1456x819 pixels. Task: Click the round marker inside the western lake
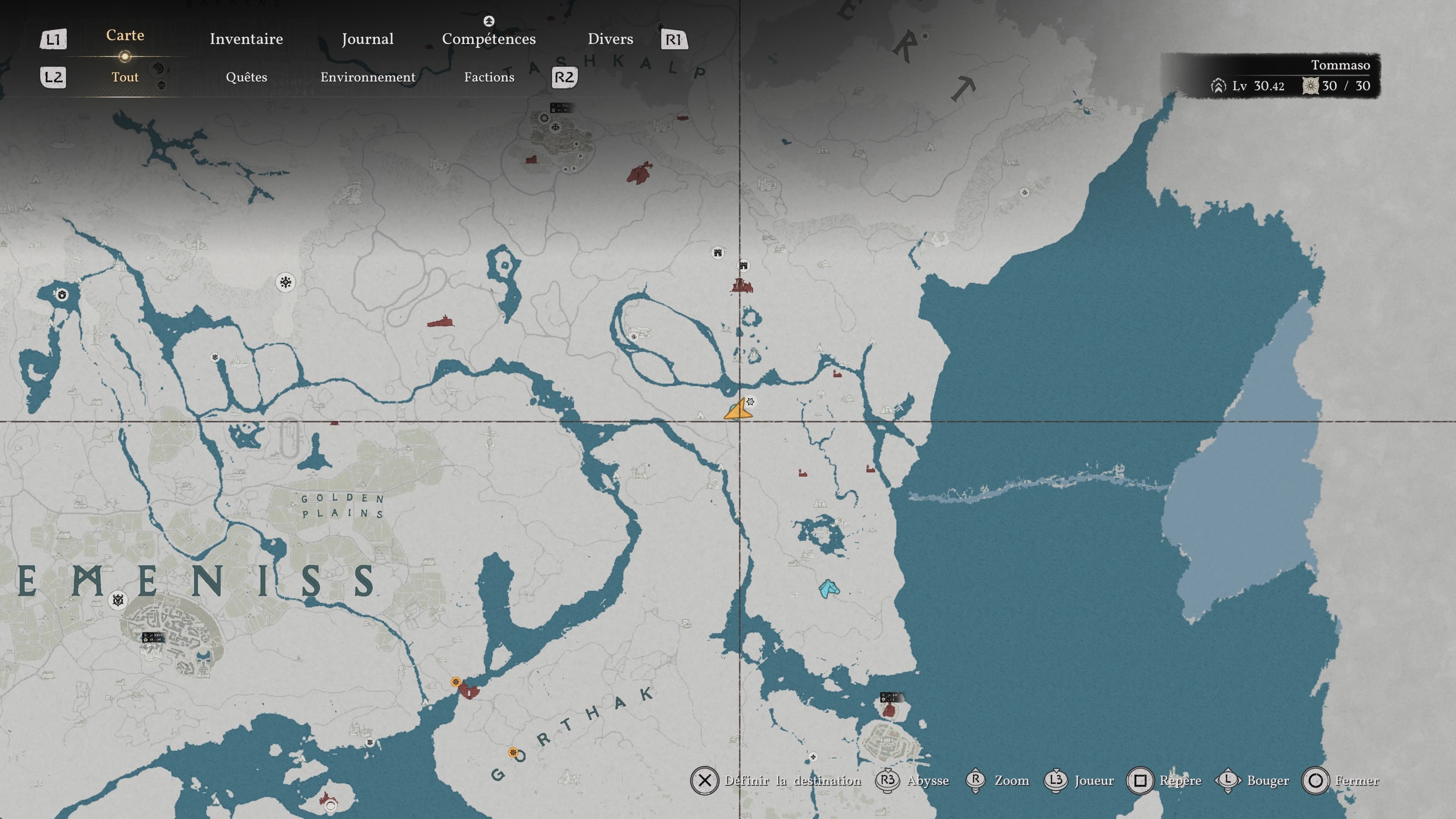(62, 295)
